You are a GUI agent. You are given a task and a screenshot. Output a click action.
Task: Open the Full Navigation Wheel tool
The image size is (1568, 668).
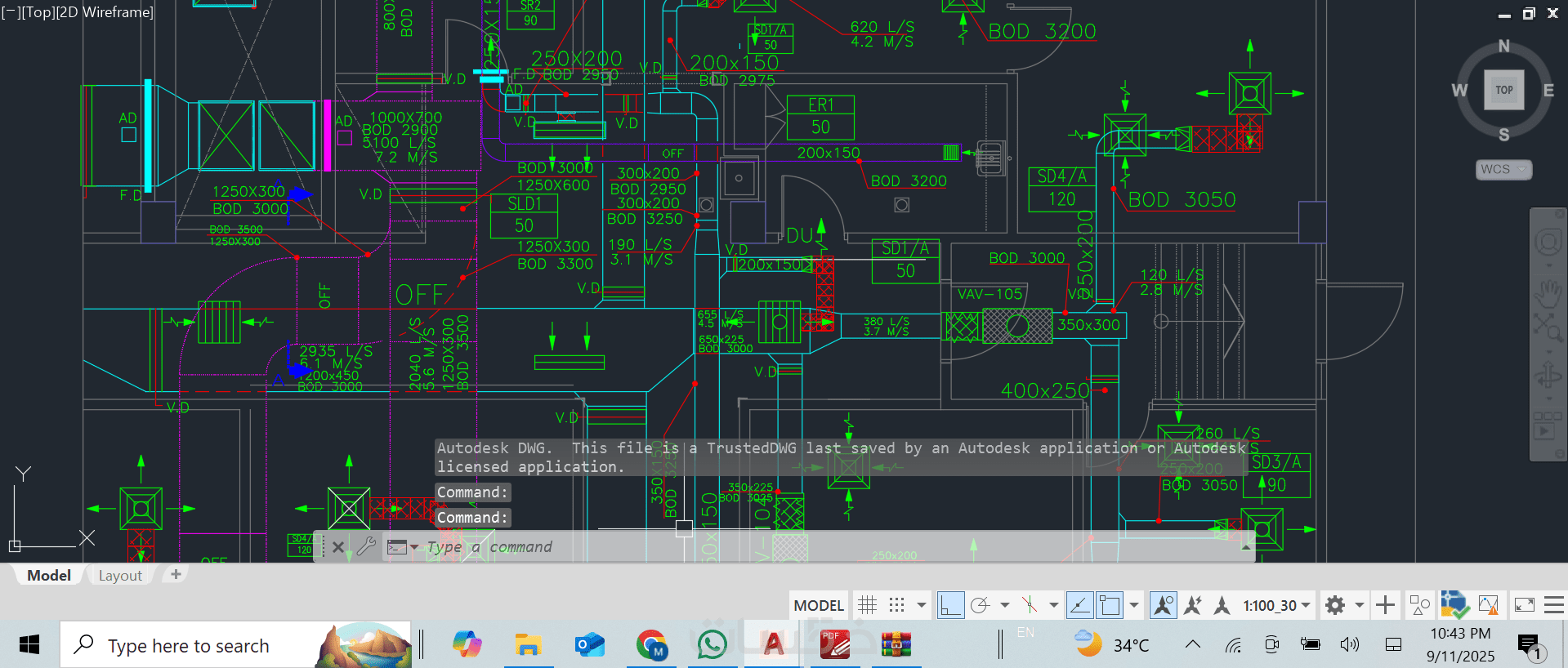(x=1548, y=243)
